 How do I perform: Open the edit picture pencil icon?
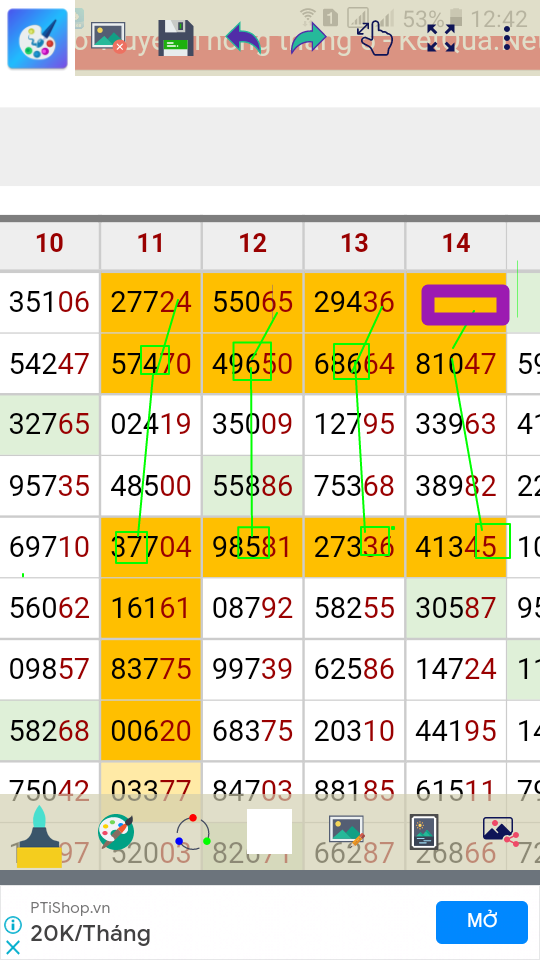coord(347,831)
